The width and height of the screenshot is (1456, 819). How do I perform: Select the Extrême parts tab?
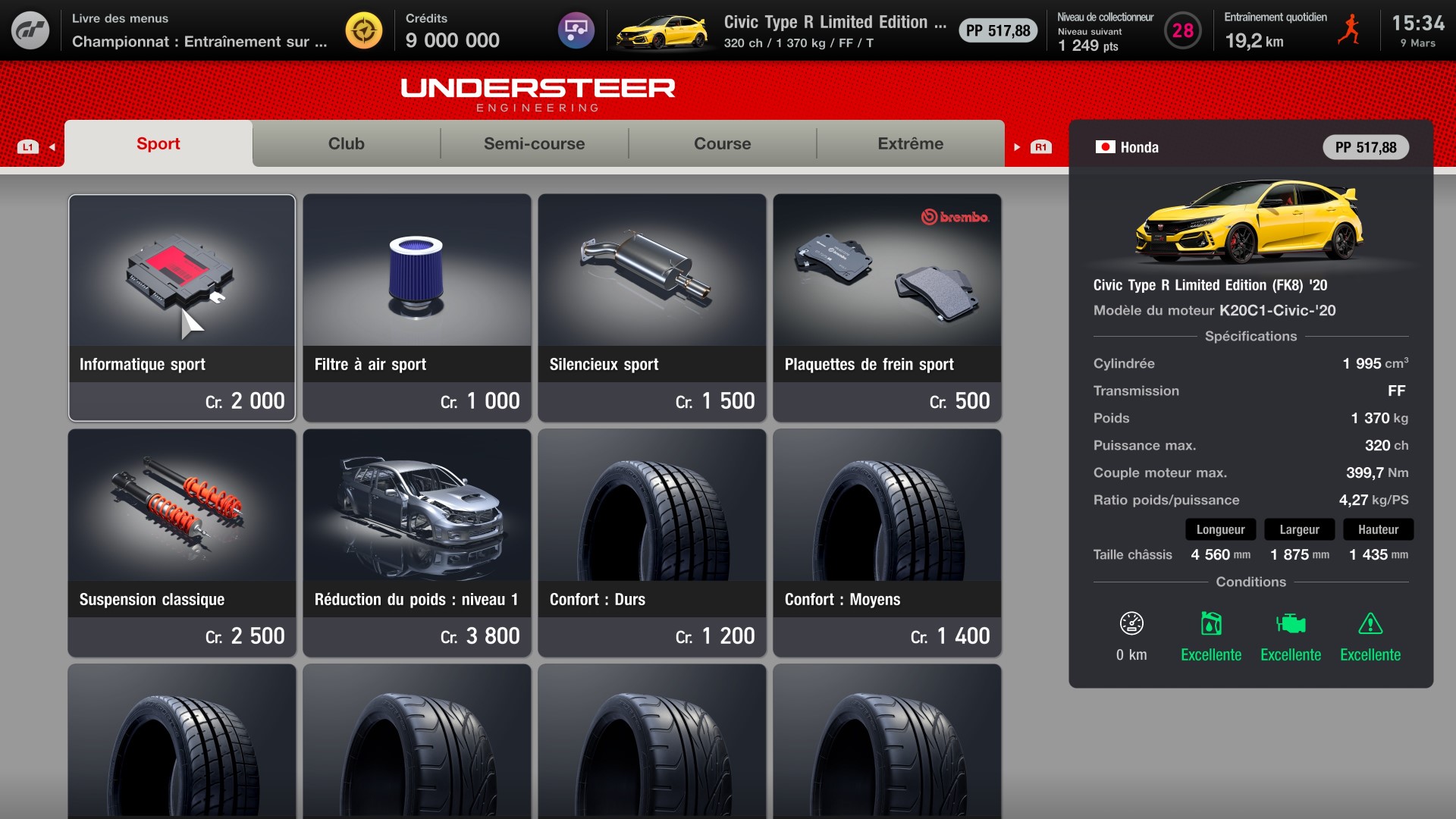pos(911,143)
